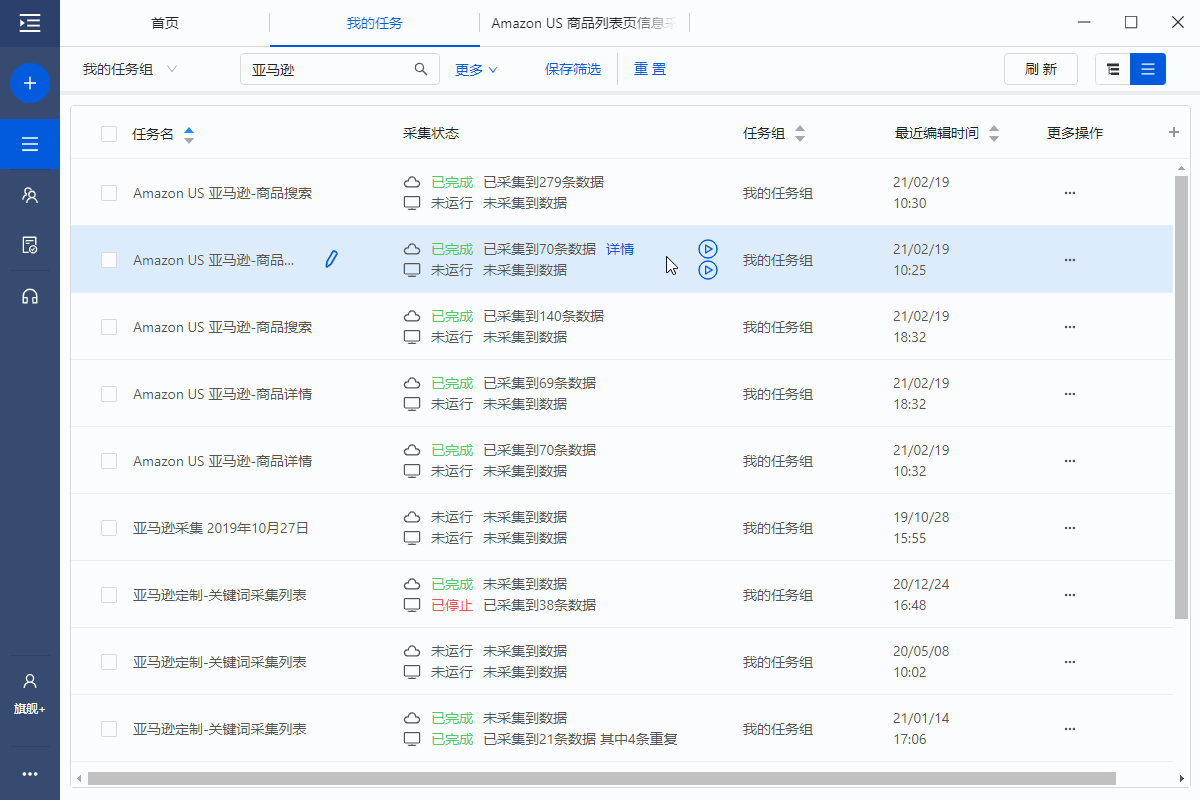Add a column with the plus icon
This screenshot has height=800, width=1200.
click(x=1174, y=132)
